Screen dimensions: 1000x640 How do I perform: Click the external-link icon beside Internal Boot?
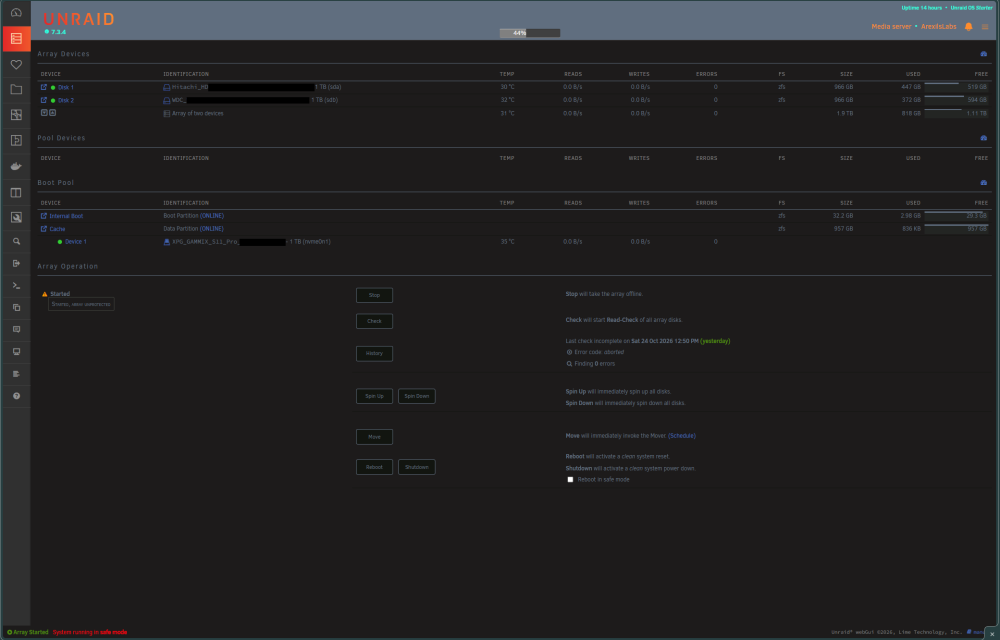point(44,215)
